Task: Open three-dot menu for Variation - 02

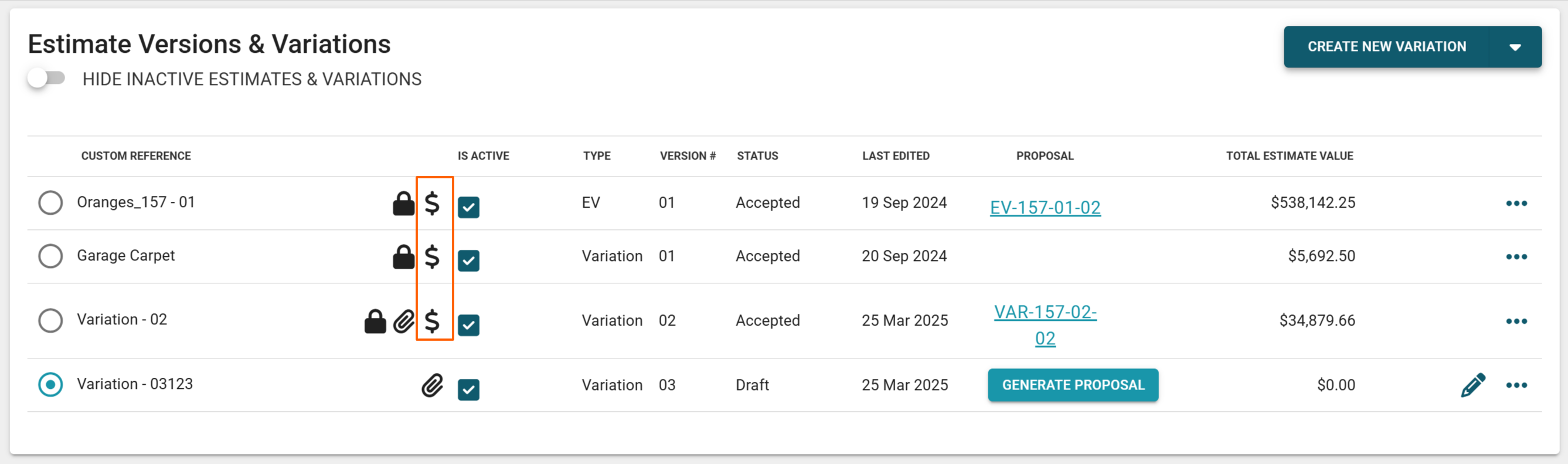Action: [1516, 321]
